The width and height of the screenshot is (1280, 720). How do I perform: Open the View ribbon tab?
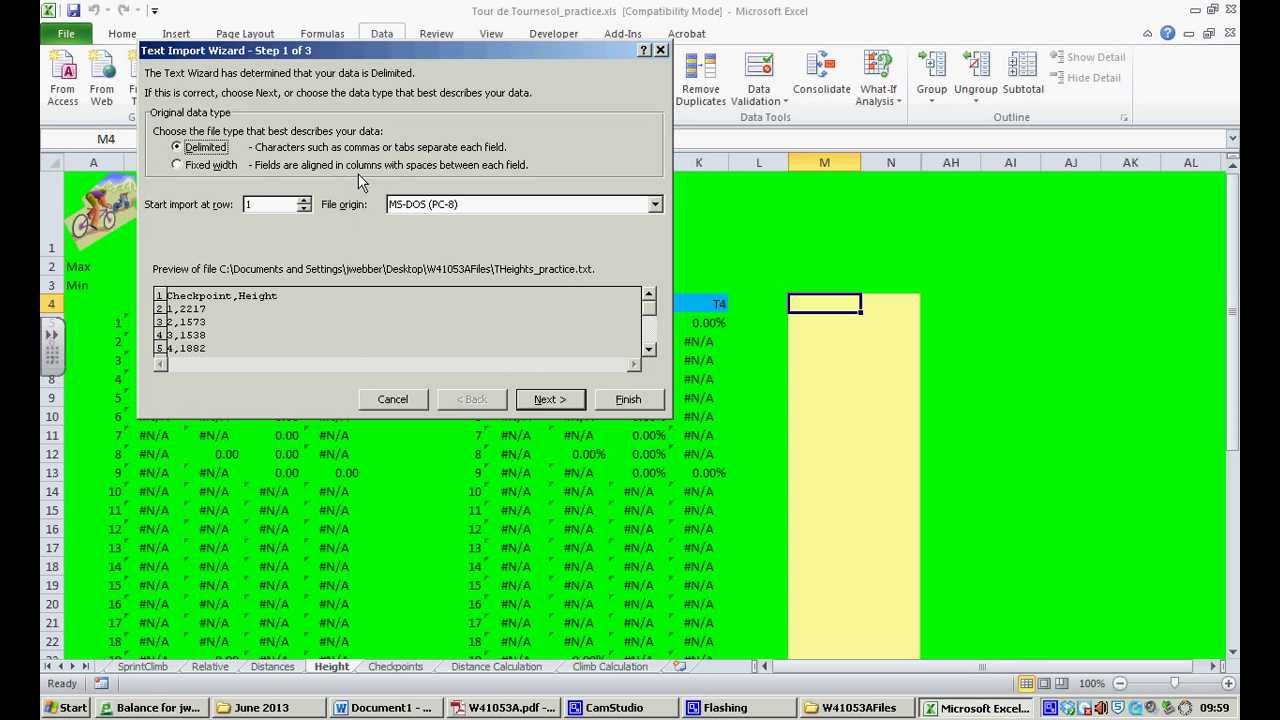491,34
